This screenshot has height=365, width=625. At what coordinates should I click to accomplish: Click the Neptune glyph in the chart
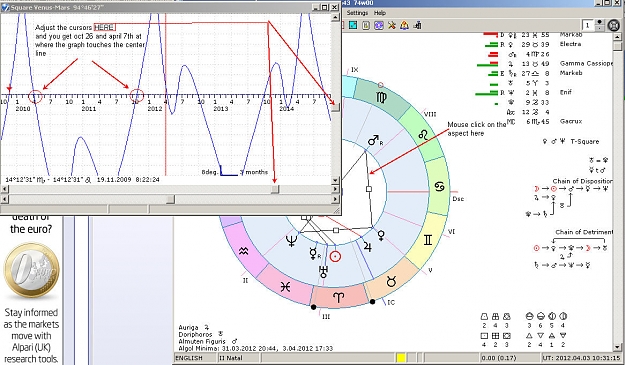point(292,241)
